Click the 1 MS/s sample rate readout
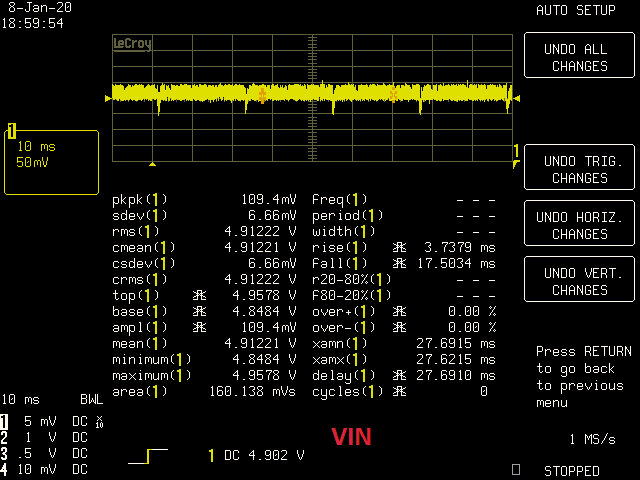The width and height of the screenshot is (640, 480). pos(593,439)
